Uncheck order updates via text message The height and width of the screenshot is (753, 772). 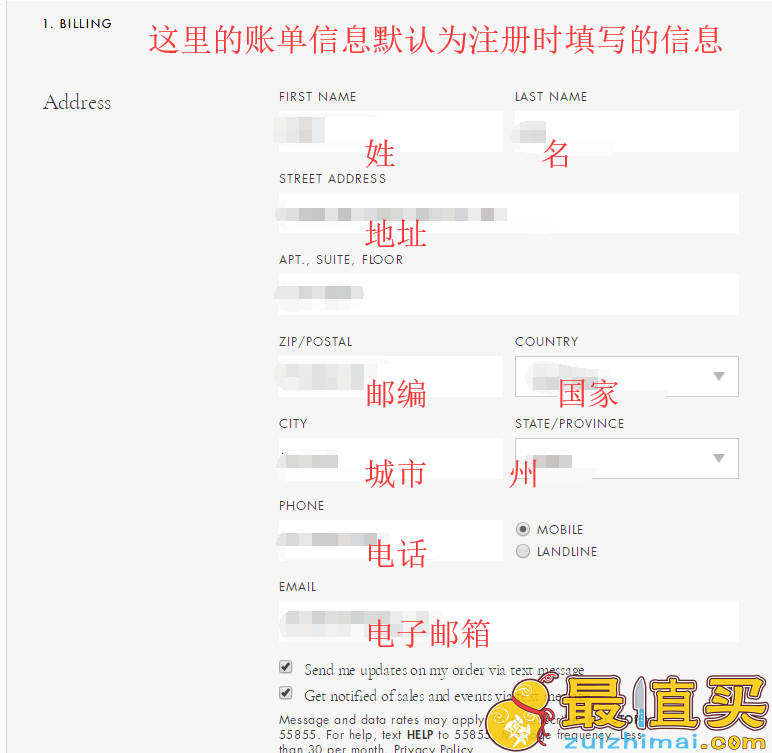(286, 667)
